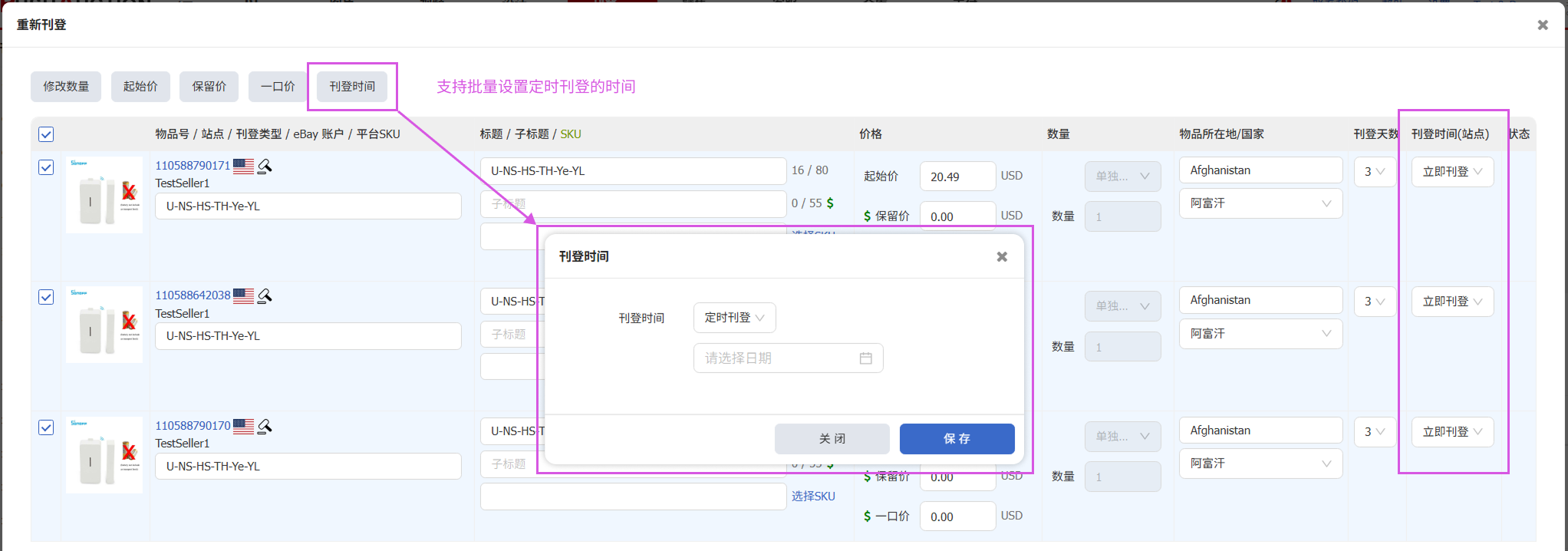Open the 选择SKU link
Screen dimensions: 1568x551
point(813,497)
